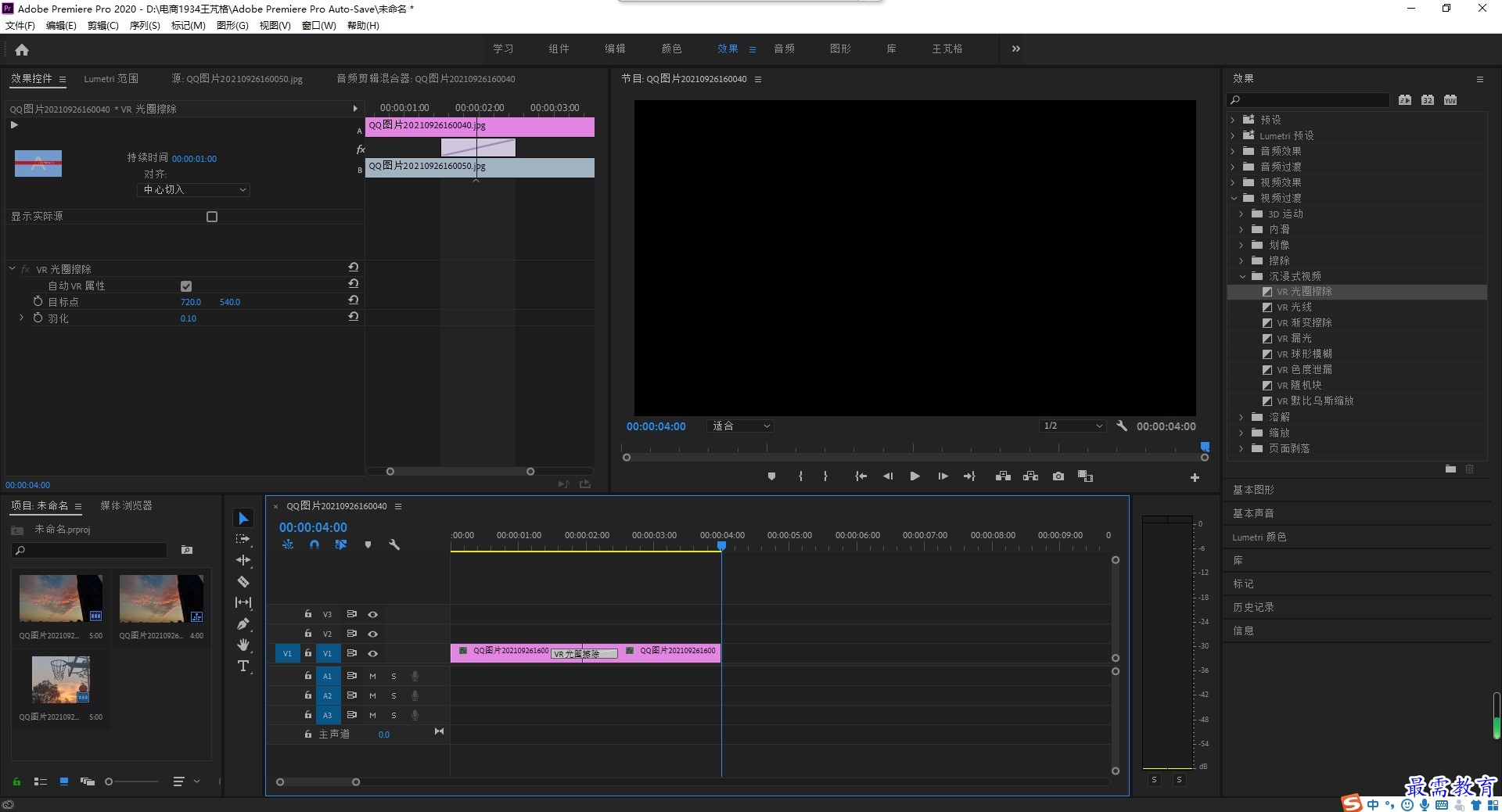Select the Pen tool
1502x812 pixels.
[x=243, y=623]
